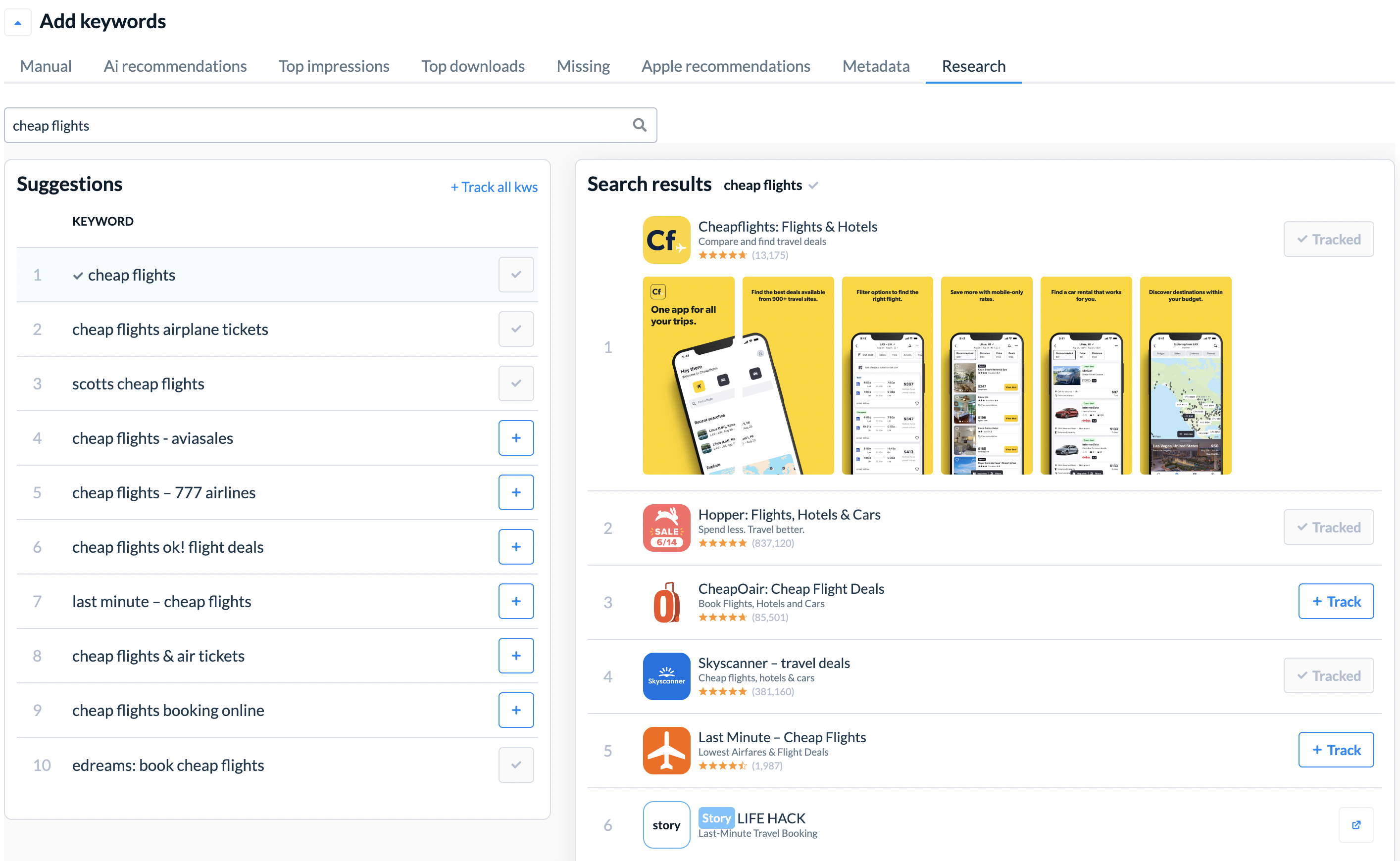Screen dimensions: 1400x861
Task: Open Last Minute – Cheap Flights title
Action: point(782,737)
